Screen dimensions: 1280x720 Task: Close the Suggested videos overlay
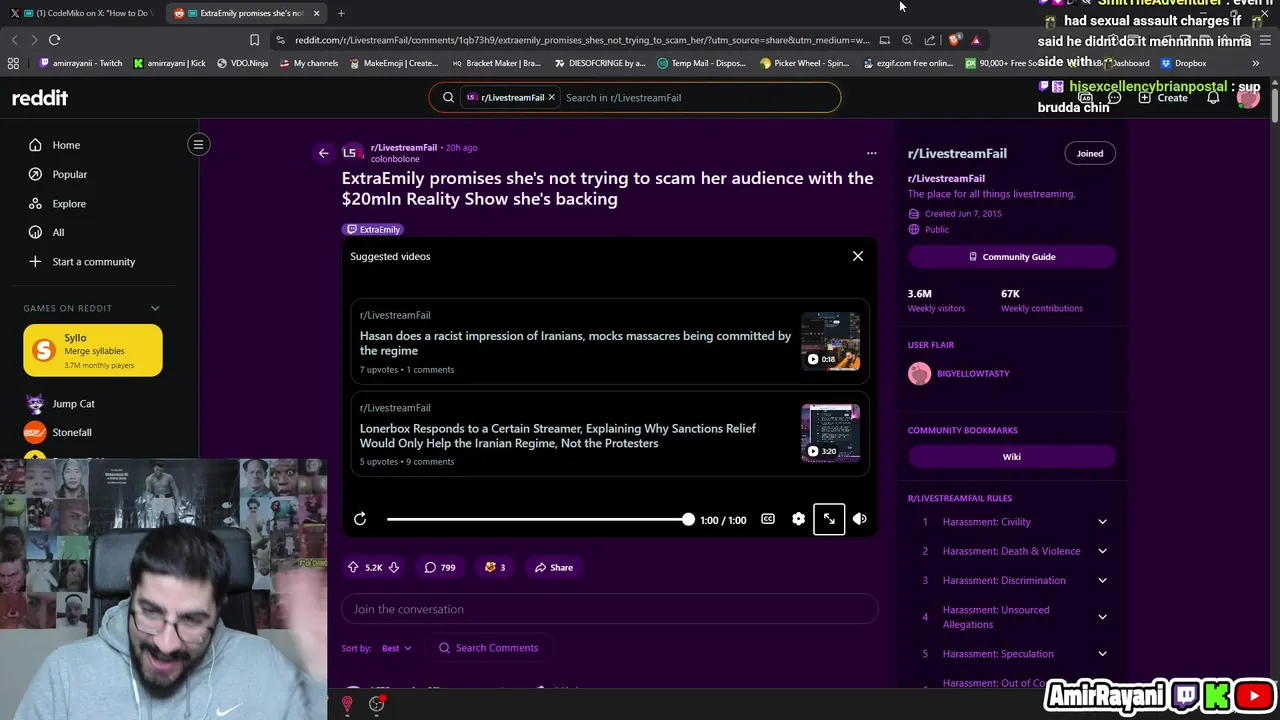point(857,256)
